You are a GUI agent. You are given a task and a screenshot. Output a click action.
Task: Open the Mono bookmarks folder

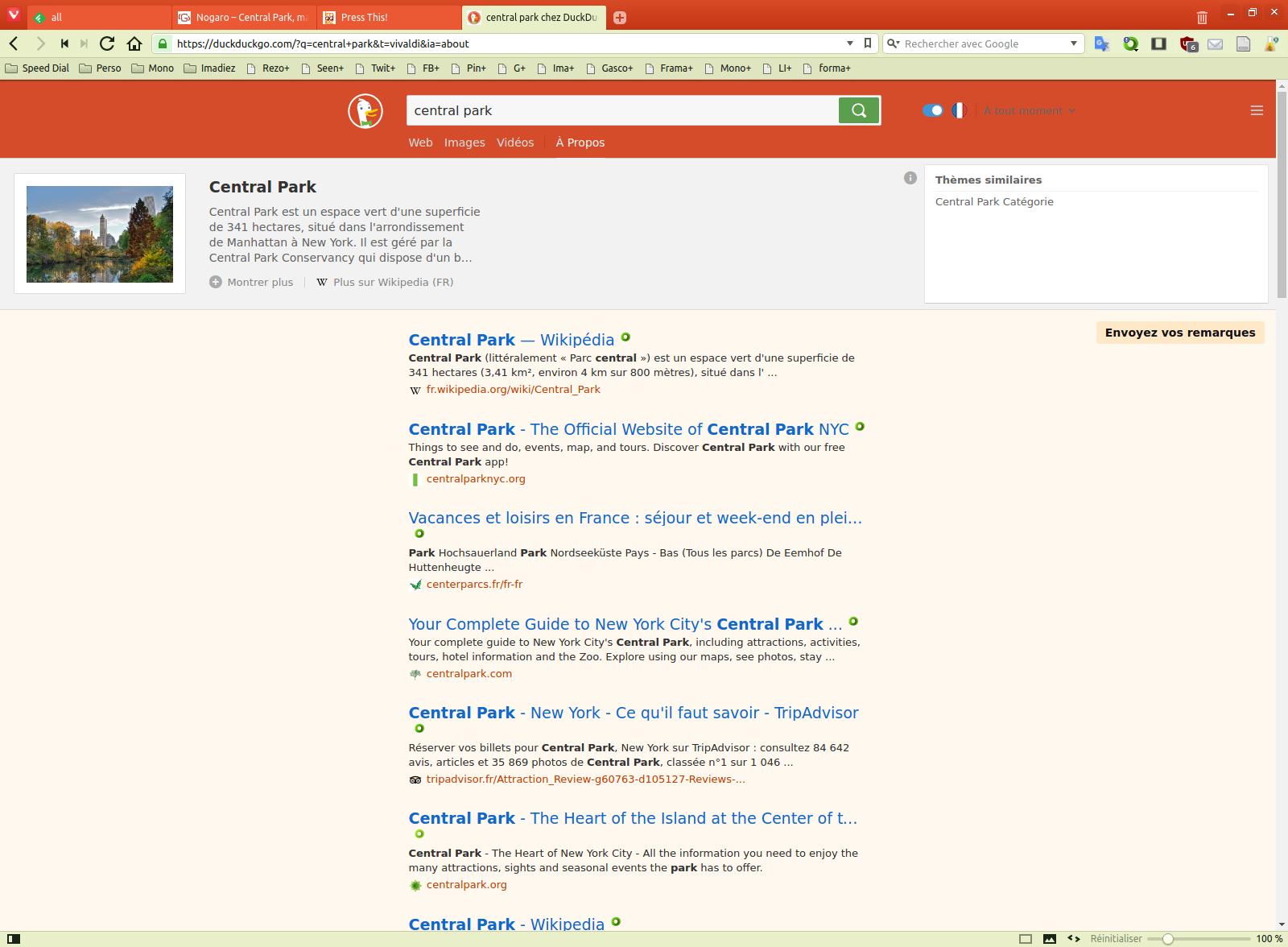[x=152, y=68]
